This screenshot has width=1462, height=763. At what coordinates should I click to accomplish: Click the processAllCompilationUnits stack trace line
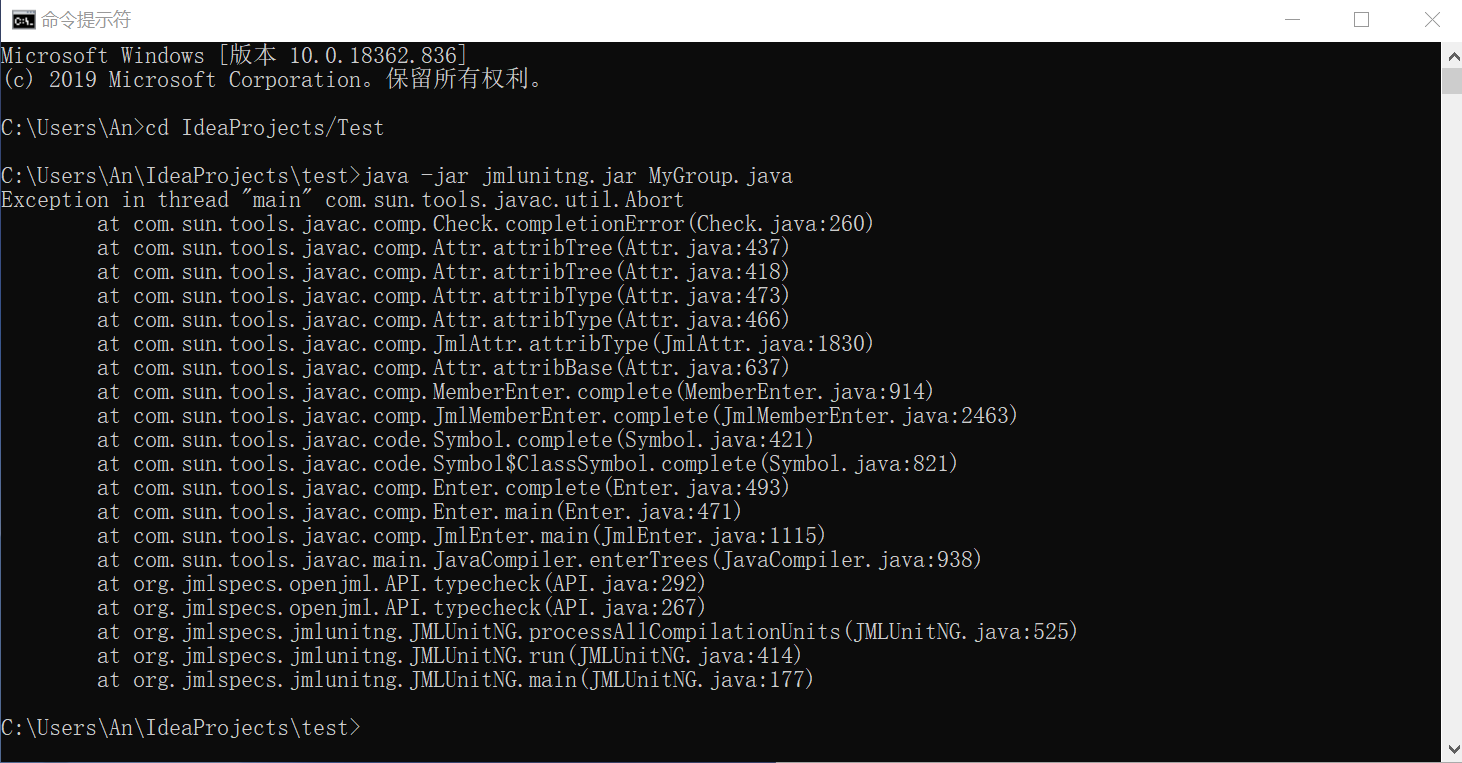pyautogui.click(x=588, y=632)
